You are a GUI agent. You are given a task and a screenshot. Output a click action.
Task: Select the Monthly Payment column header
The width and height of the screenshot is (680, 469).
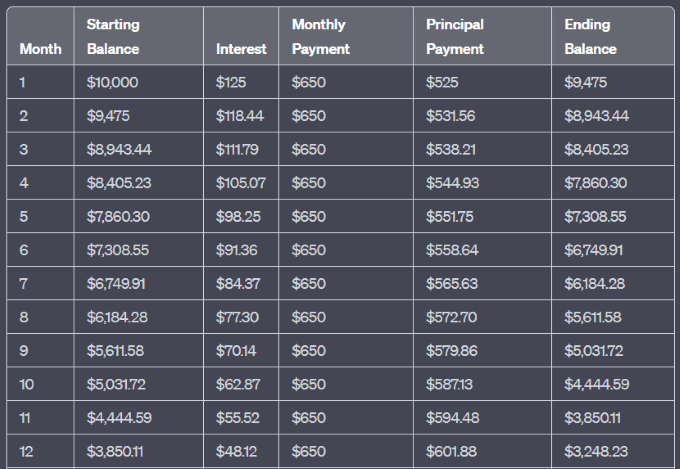pos(346,36)
